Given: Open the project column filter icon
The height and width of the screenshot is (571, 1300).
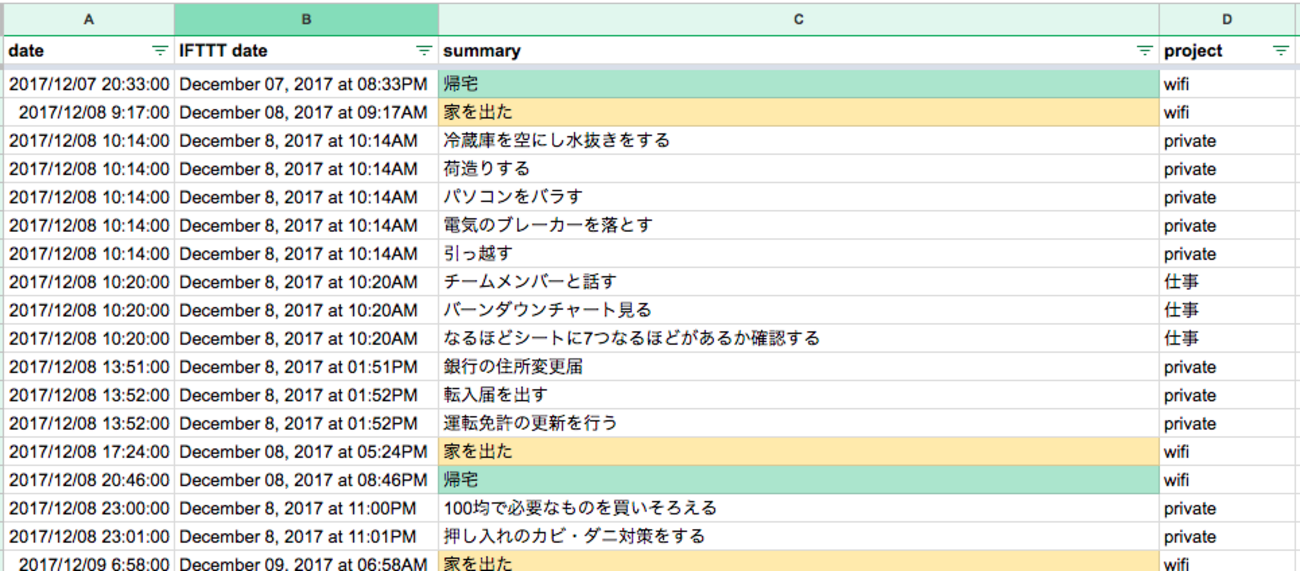Looking at the screenshot, I should tap(1281, 51).
